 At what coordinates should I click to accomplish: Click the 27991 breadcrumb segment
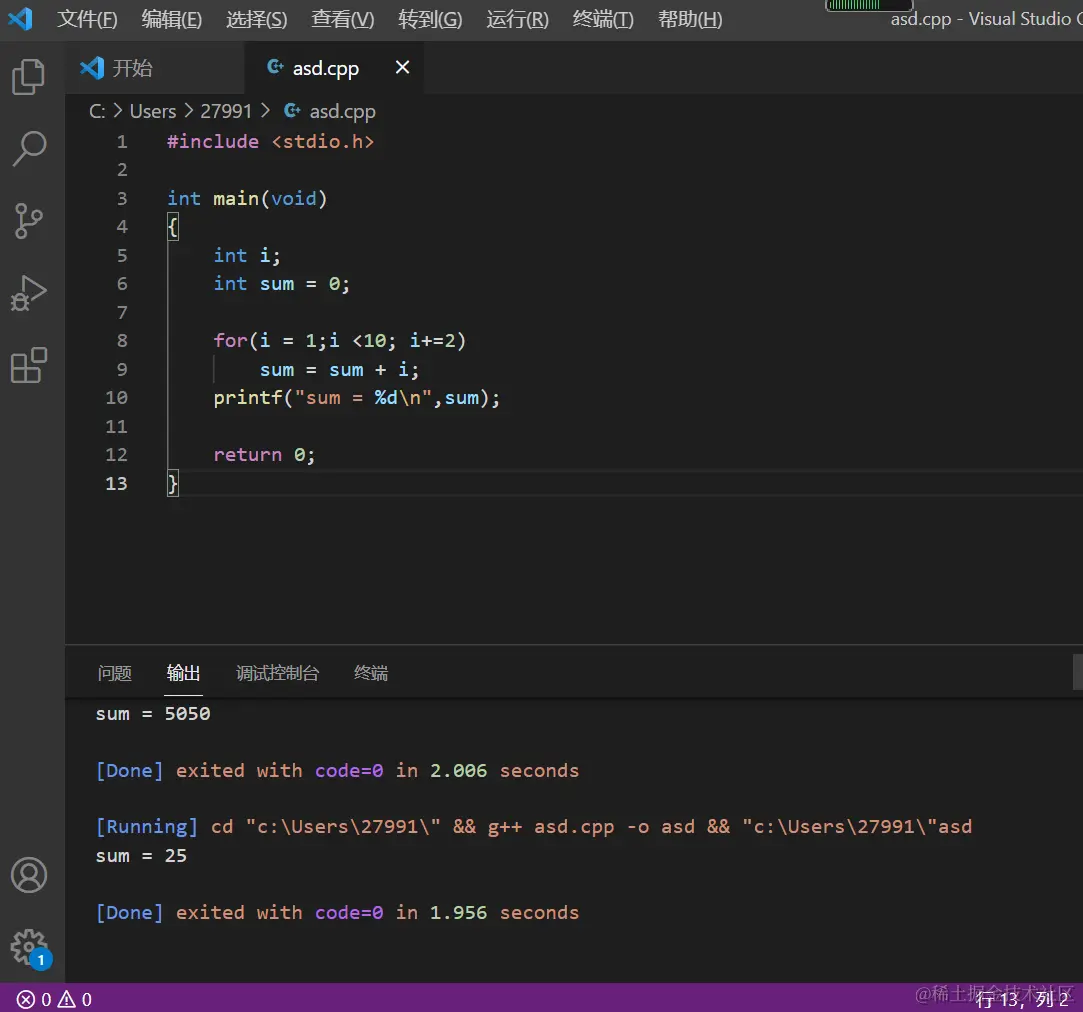click(226, 111)
